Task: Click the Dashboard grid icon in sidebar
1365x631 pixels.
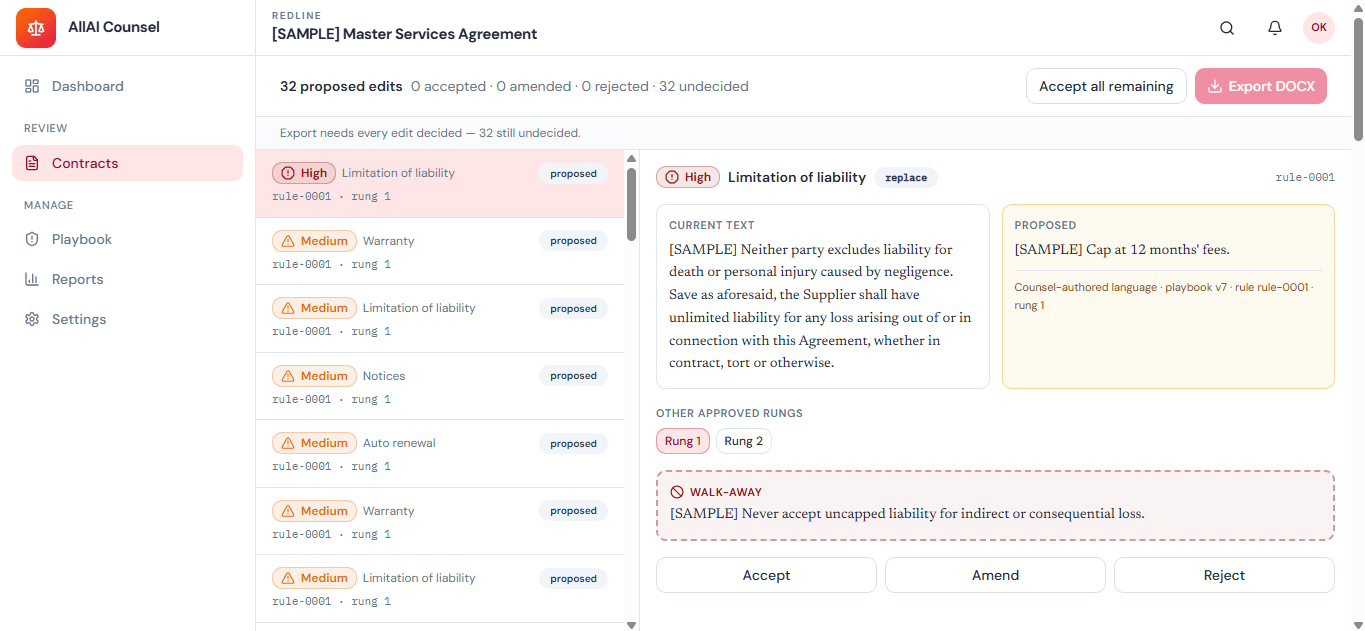Action: tap(32, 86)
